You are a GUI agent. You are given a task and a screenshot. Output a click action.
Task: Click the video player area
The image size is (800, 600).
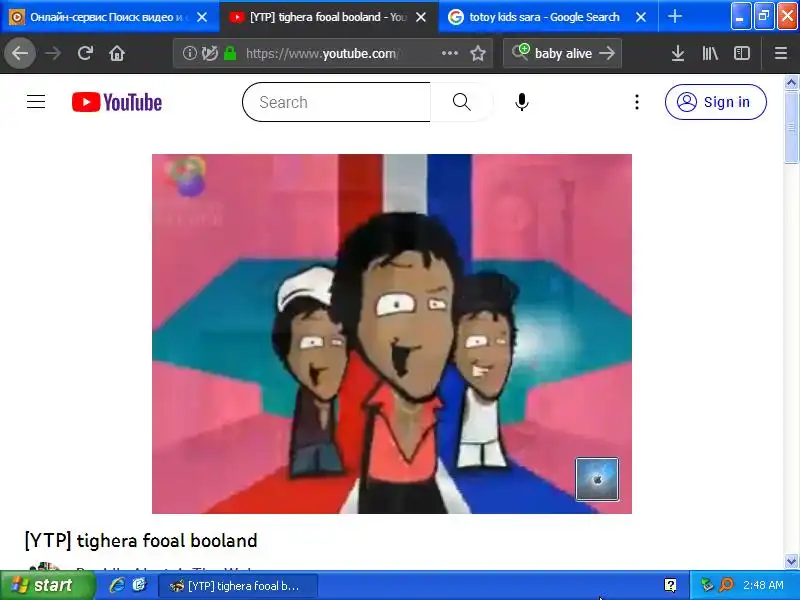[x=392, y=334]
